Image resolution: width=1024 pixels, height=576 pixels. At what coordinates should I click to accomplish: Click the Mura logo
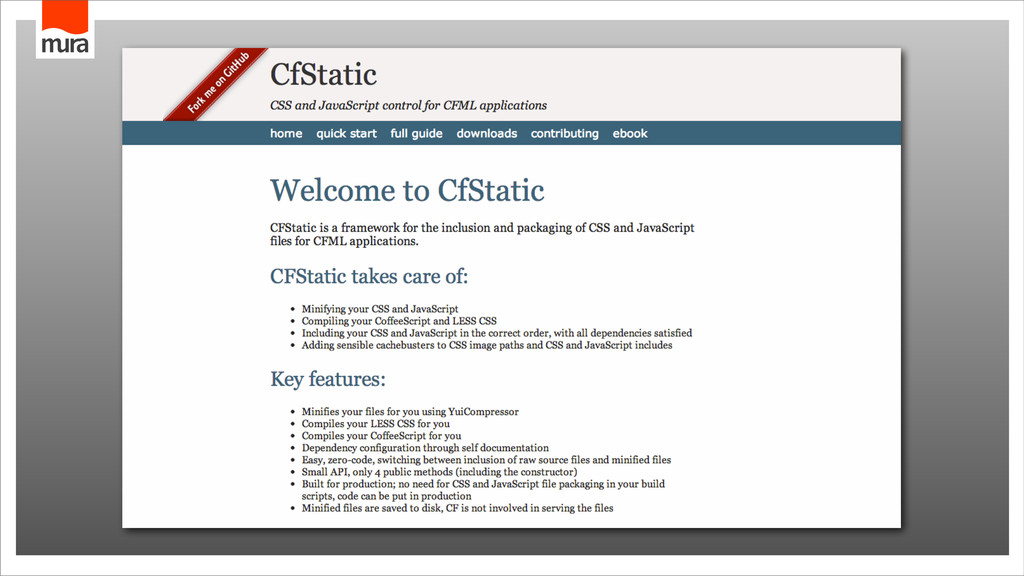pyautogui.click(x=65, y=29)
